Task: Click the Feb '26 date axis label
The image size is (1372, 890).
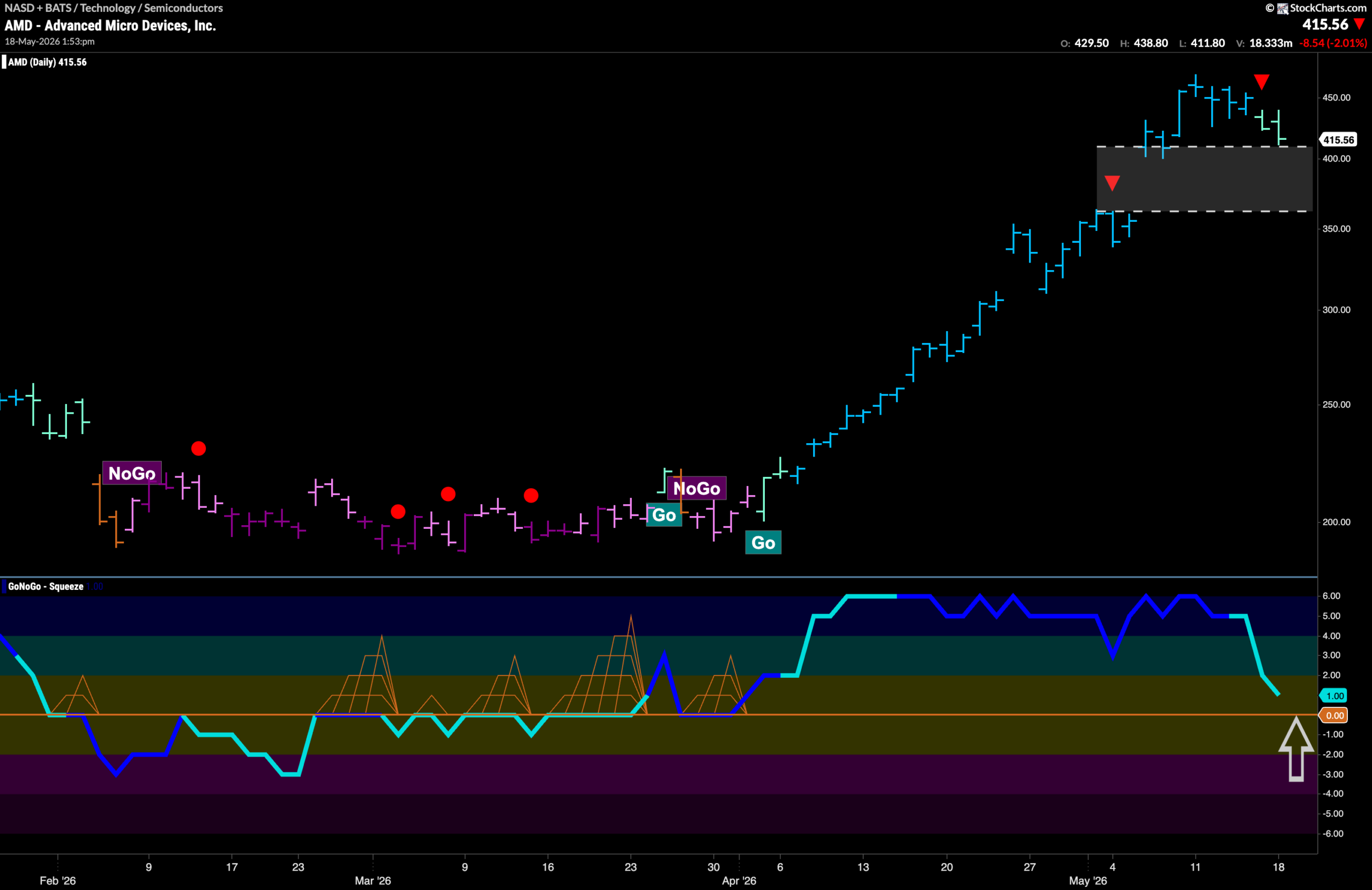Action: (x=58, y=880)
